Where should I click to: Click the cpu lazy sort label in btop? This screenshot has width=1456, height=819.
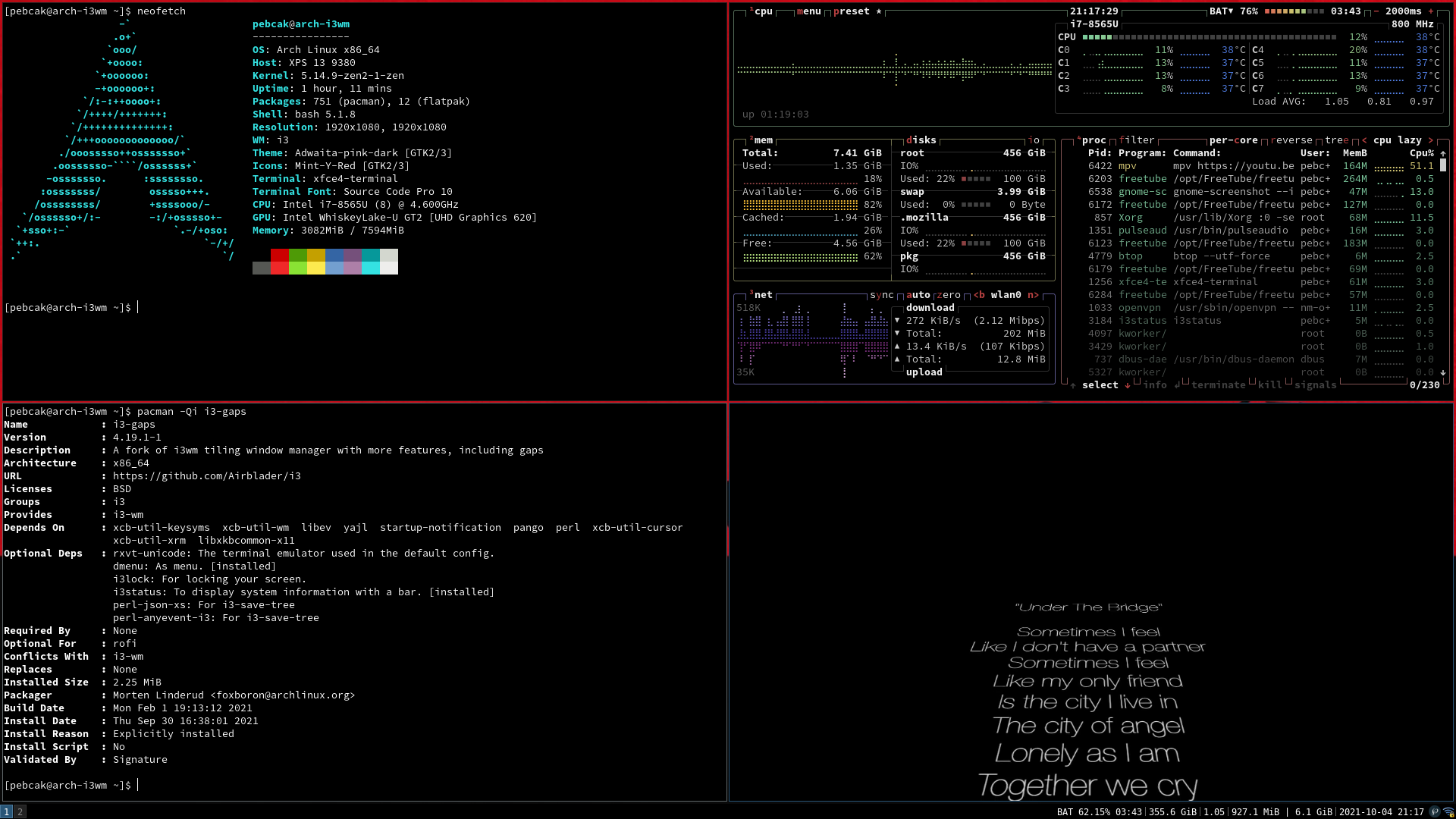1398,140
